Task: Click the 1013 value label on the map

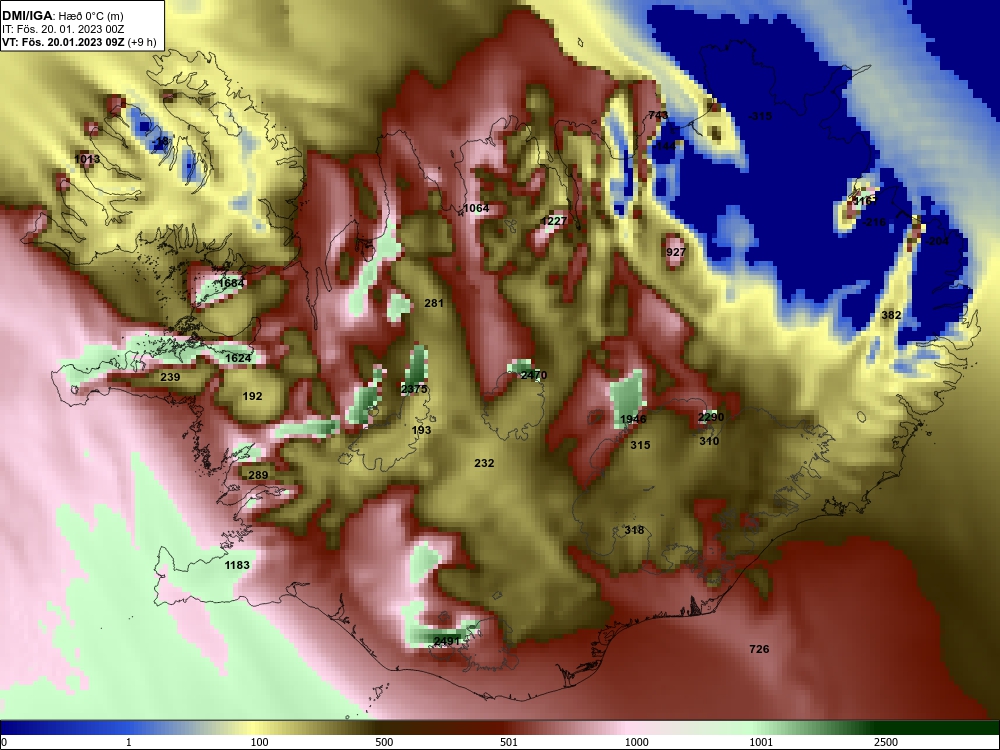Action: (x=87, y=159)
